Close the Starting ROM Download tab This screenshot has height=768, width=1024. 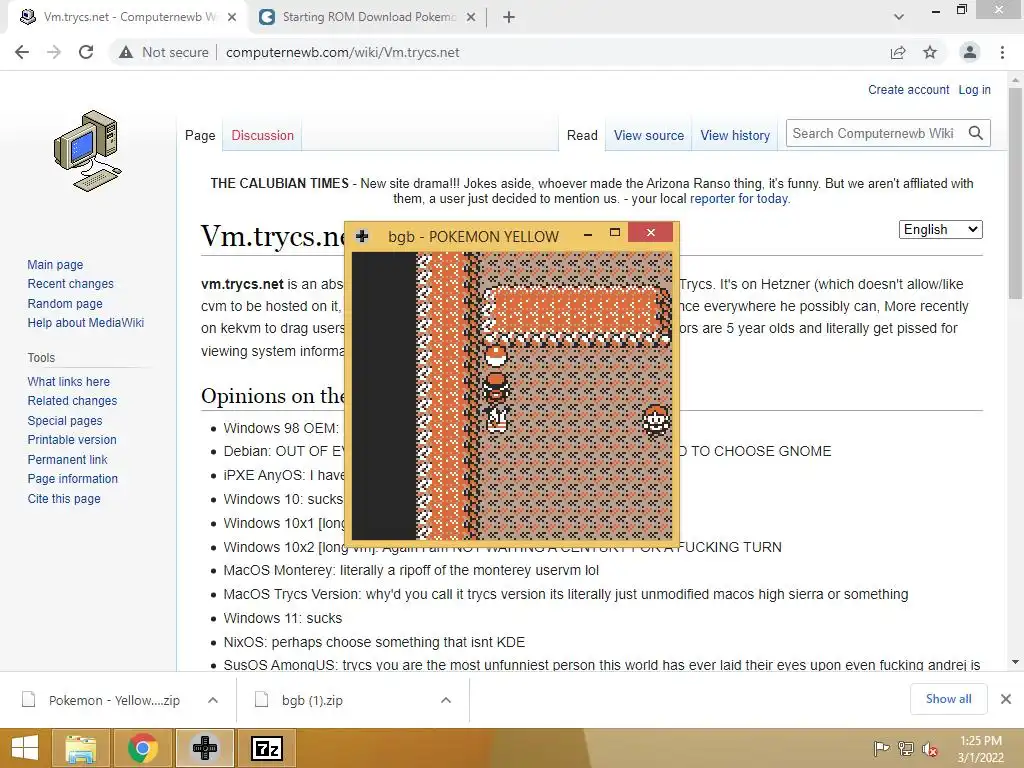[471, 18]
